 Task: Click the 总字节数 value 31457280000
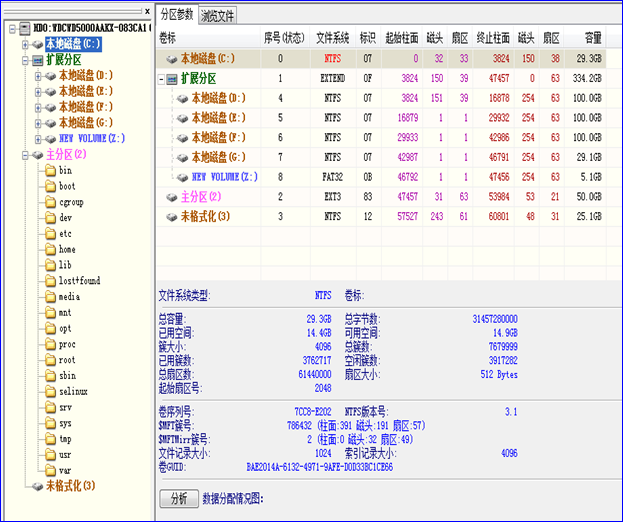(495, 319)
